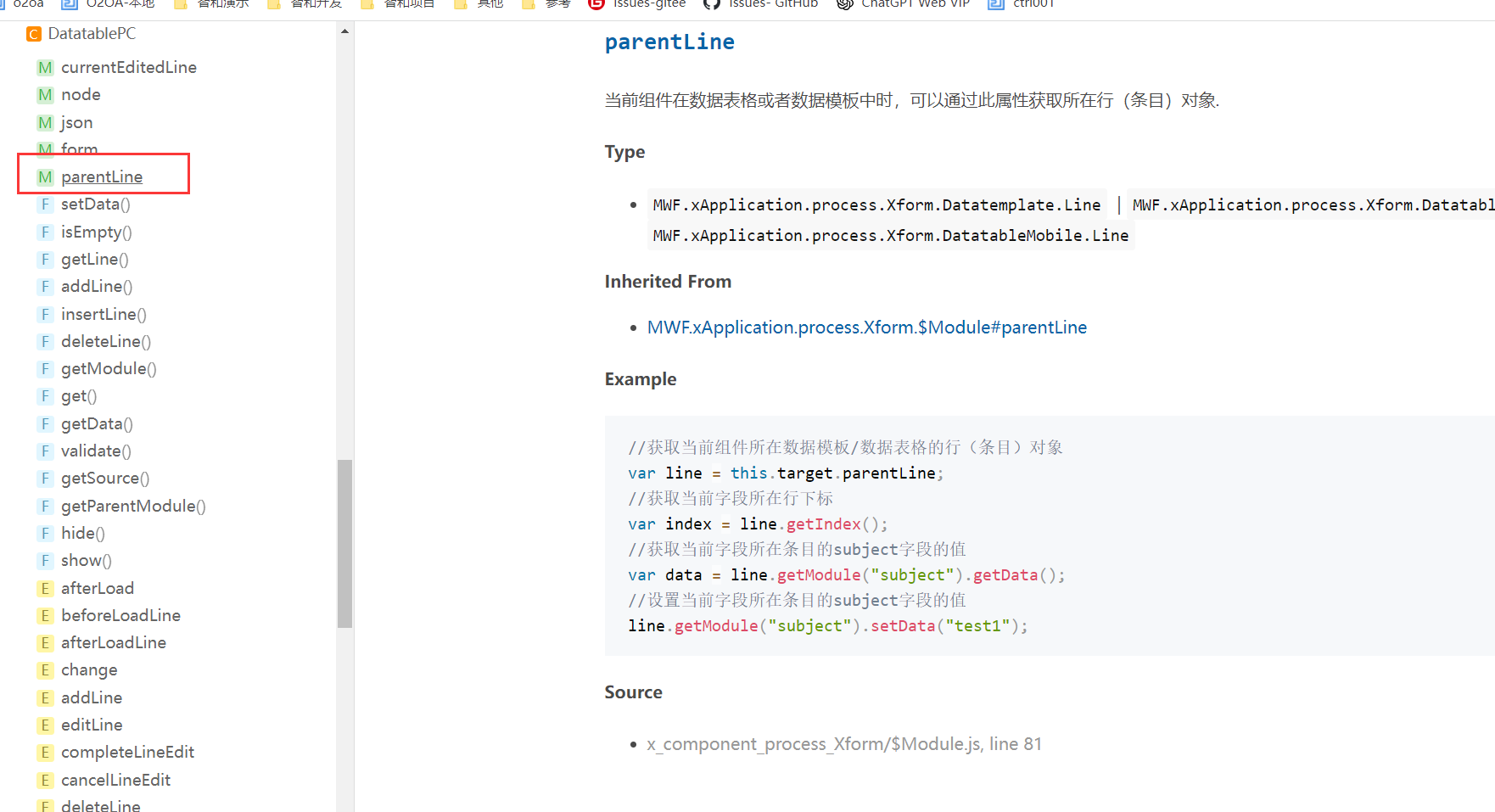Click the issues-gitee bookmark icon
Image resolution: width=1495 pixels, height=812 pixels.
(596, 4)
